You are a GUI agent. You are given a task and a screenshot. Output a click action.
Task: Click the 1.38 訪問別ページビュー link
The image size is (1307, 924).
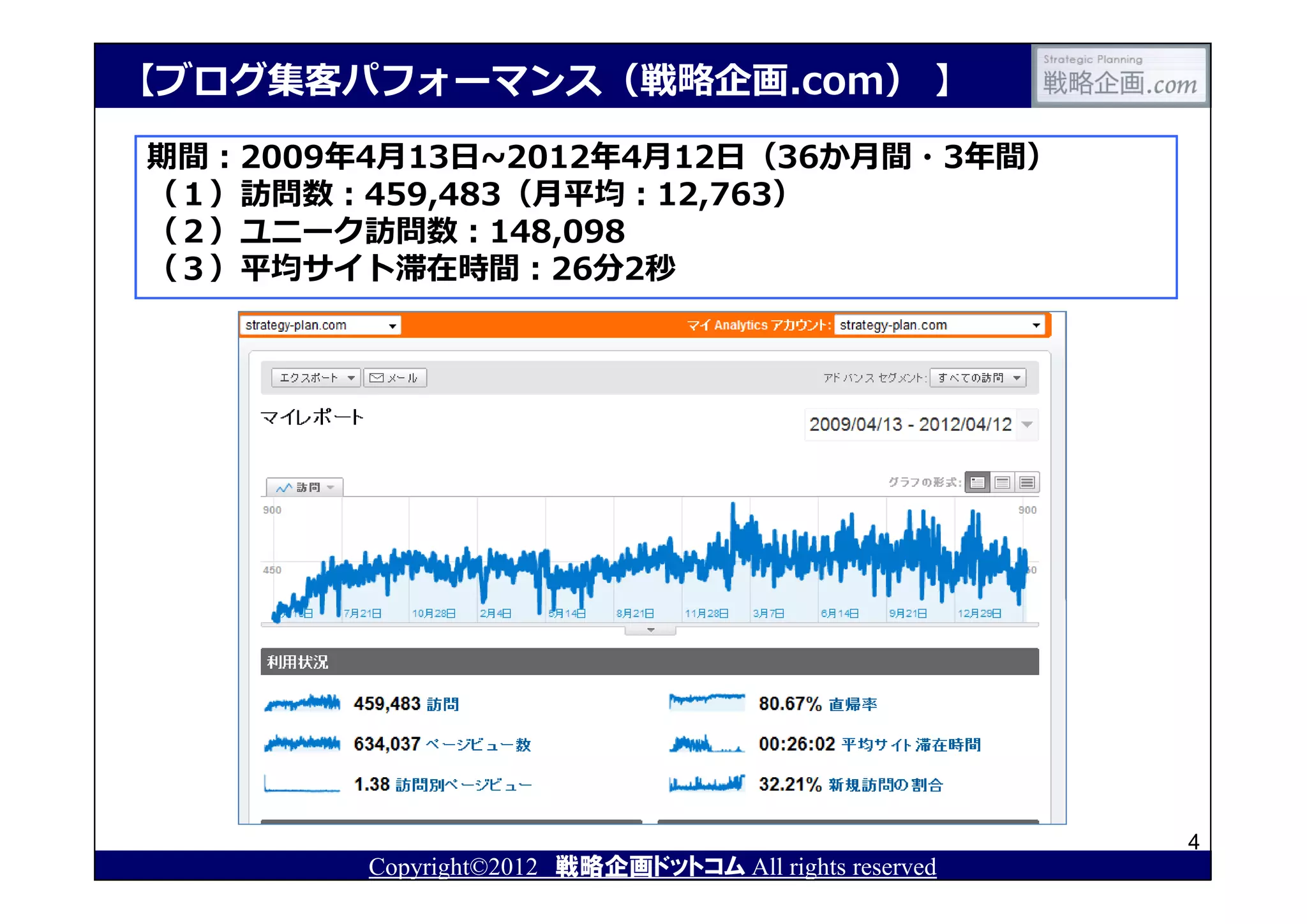click(442, 784)
